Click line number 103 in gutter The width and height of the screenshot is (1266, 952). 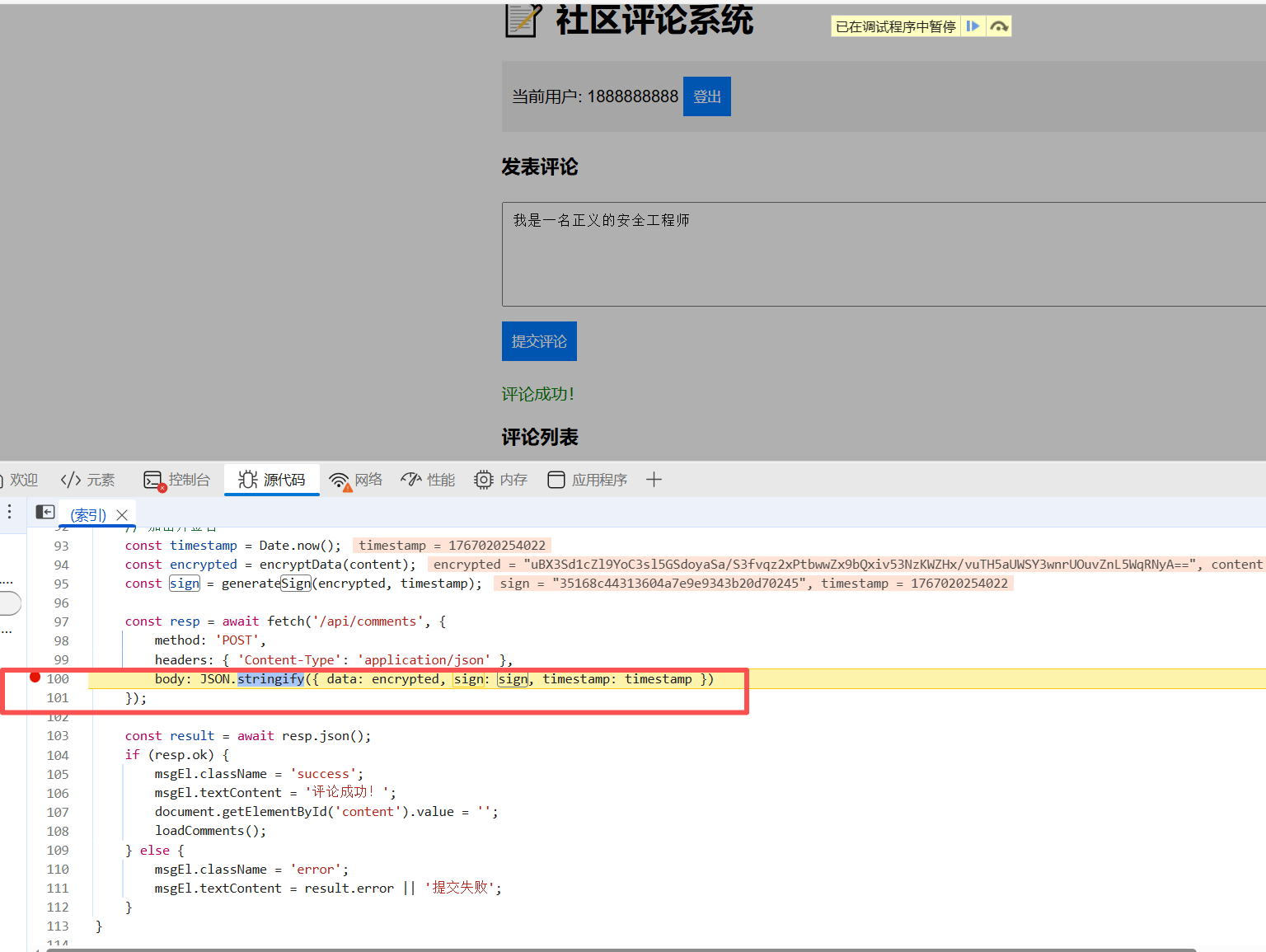58,736
